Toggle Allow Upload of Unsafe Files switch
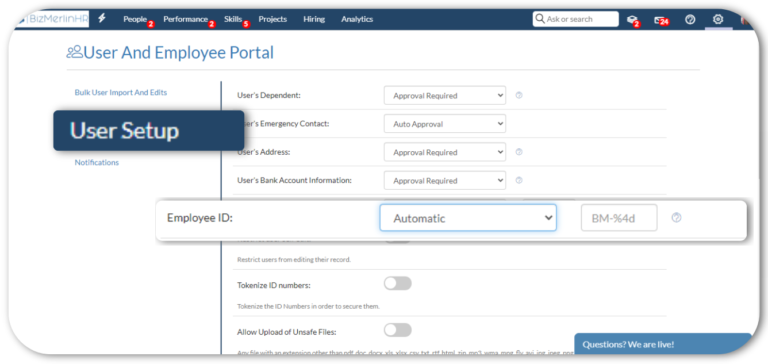Screen dimensions: 768x364 coord(398,330)
